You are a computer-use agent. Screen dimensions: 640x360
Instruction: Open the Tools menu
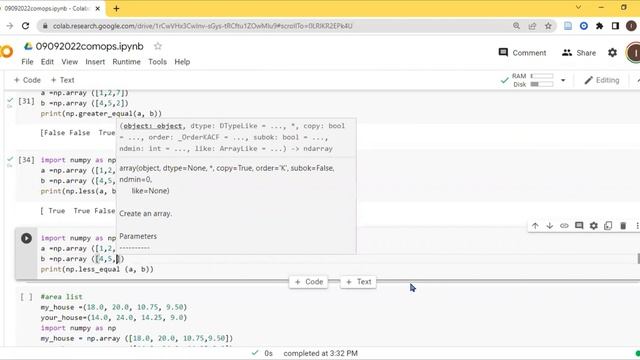158,62
